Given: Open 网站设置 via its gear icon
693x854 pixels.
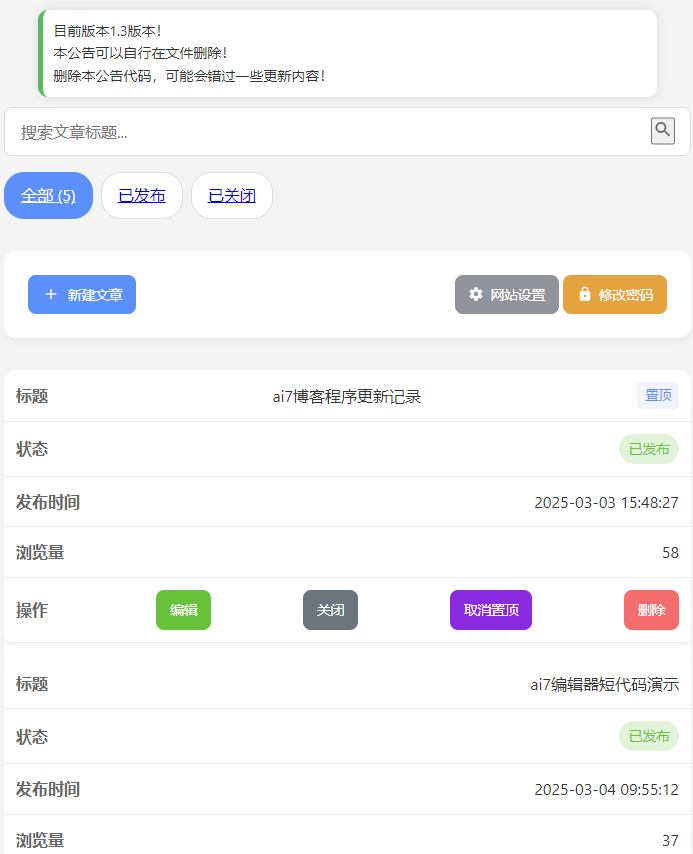Looking at the screenshot, I should coord(475,295).
